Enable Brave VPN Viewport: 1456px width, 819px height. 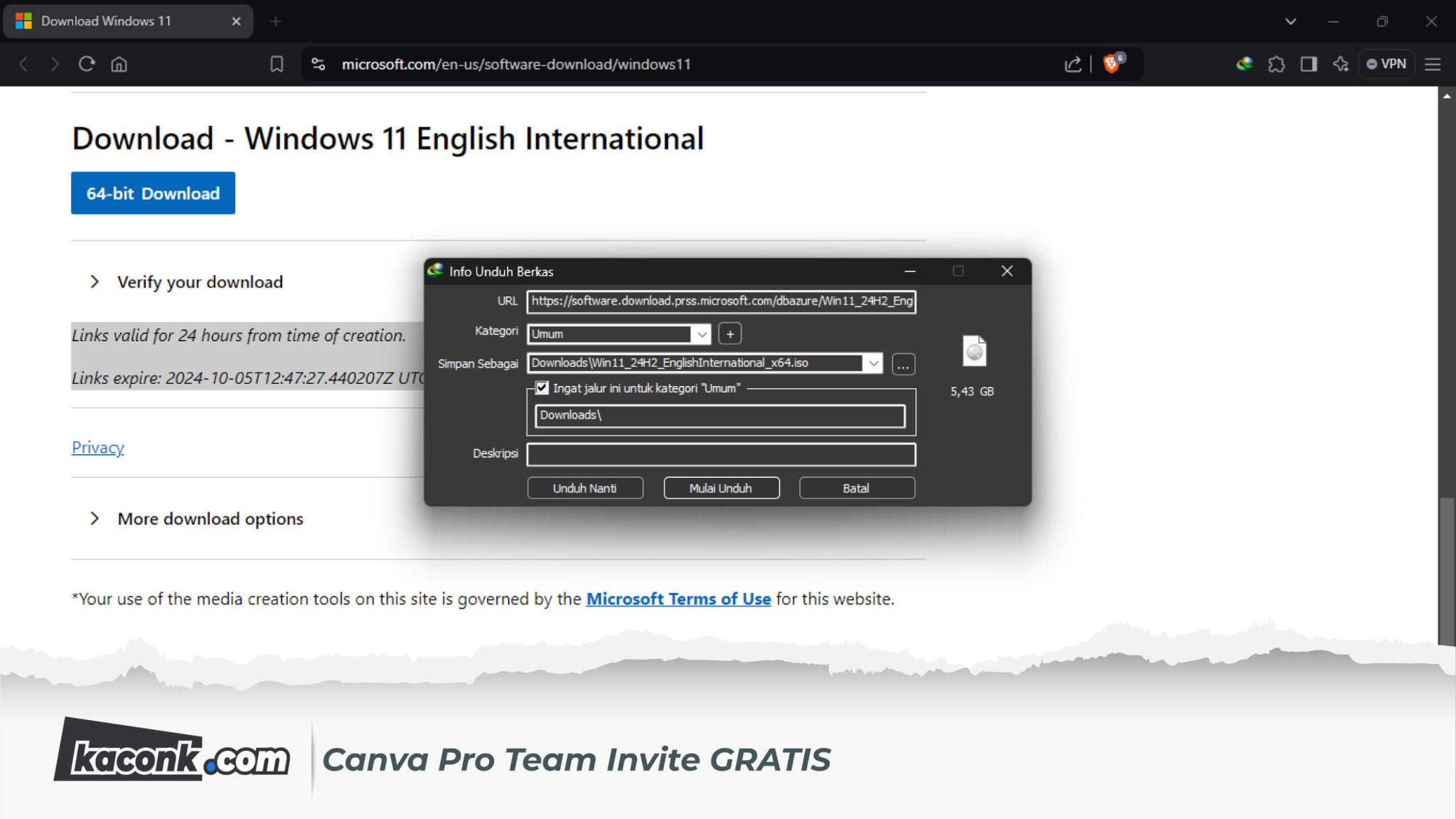pyautogui.click(x=1386, y=64)
